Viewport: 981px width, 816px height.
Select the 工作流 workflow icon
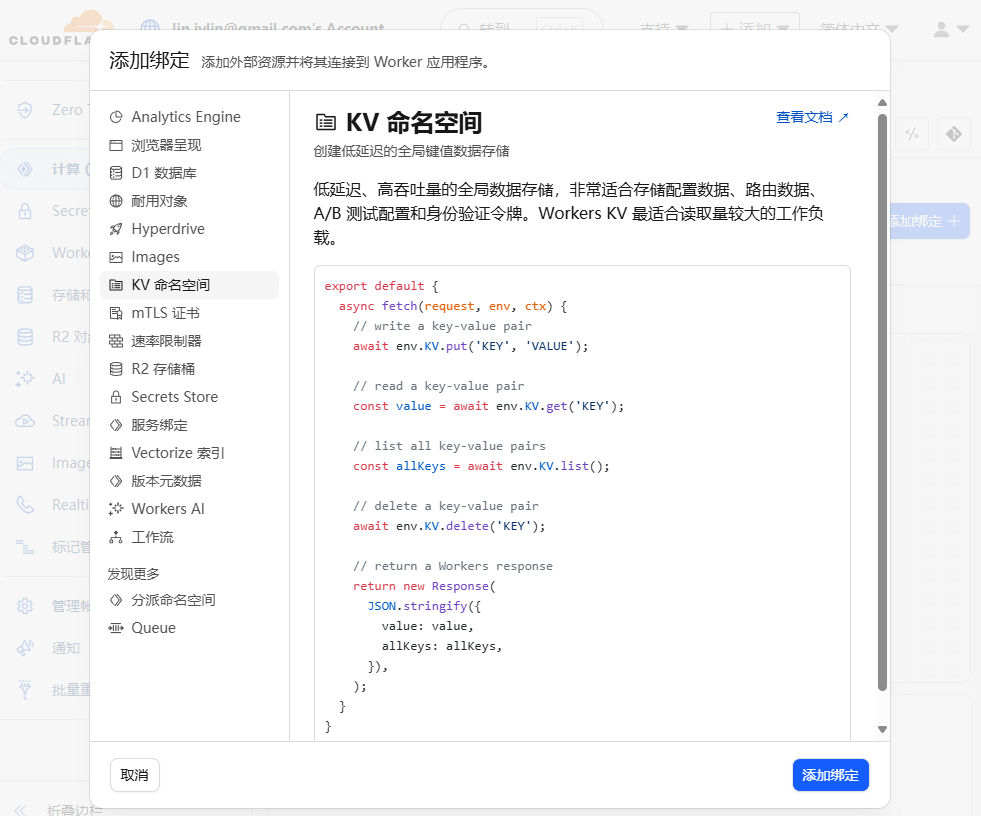pos(116,537)
